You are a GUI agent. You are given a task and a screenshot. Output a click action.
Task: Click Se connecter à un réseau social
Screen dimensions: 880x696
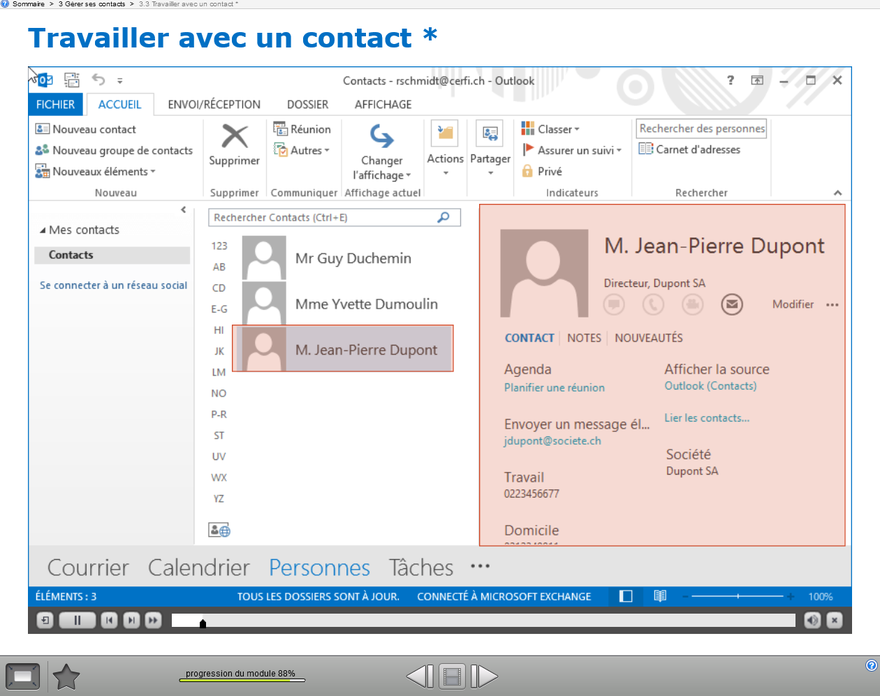tap(113, 285)
